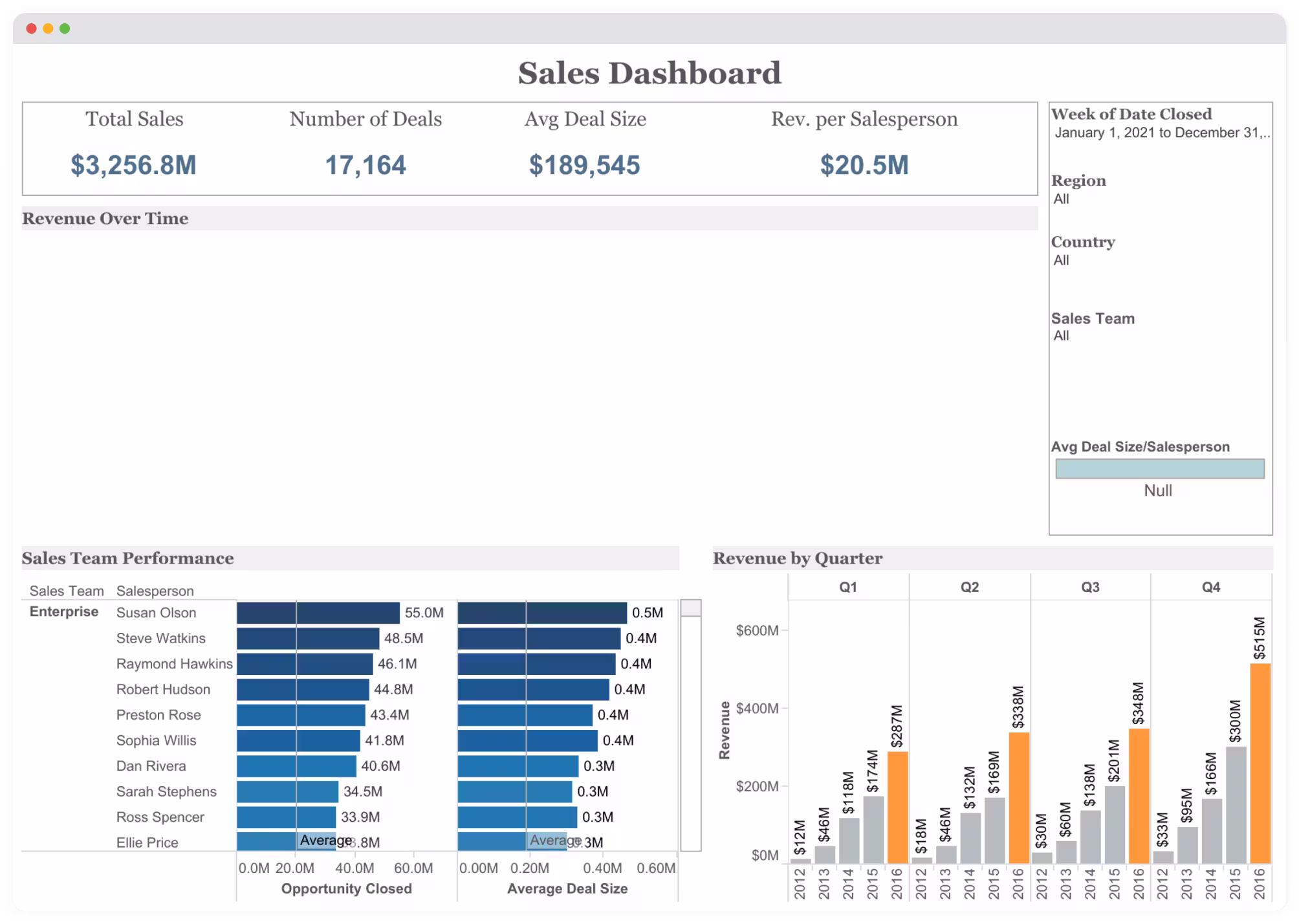Viewport: 1299px width, 924px height.
Task: Select the Ellie Price row label
Action: [x=147, y=842]
